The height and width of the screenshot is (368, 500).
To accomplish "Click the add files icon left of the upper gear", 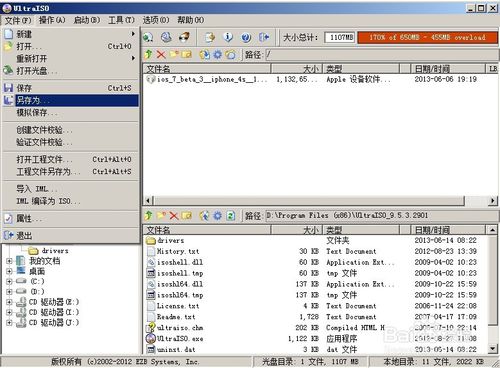I will [x=205, y=54].
